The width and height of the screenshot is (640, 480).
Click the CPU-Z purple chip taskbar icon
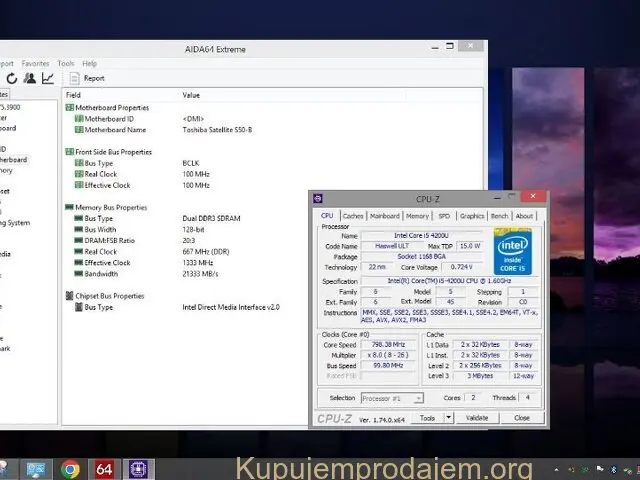137,468
